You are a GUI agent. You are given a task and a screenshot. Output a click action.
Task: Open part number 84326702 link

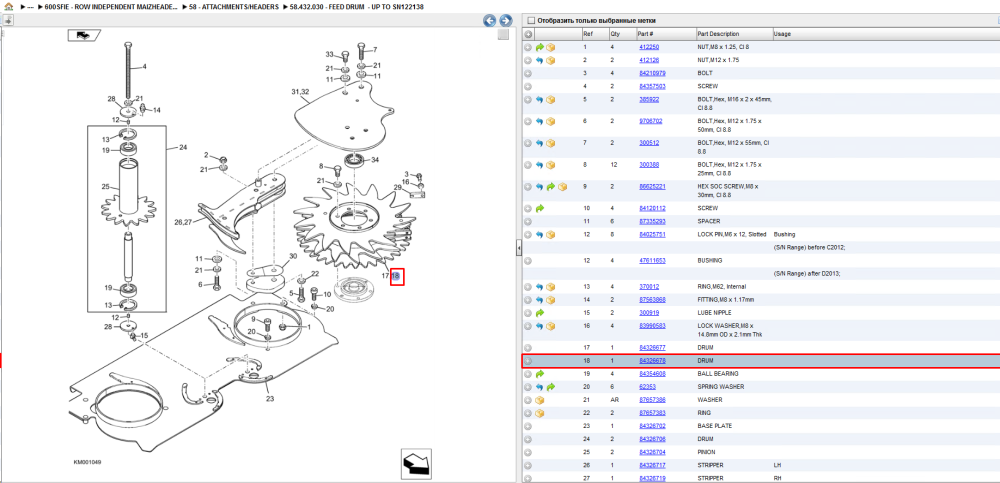coord(652,426)
